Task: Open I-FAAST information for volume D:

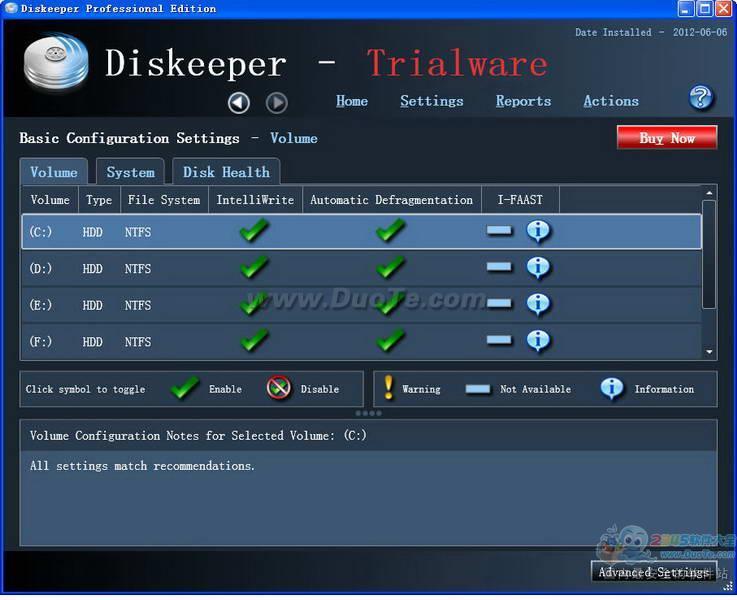Action: [x=538, y=268]
